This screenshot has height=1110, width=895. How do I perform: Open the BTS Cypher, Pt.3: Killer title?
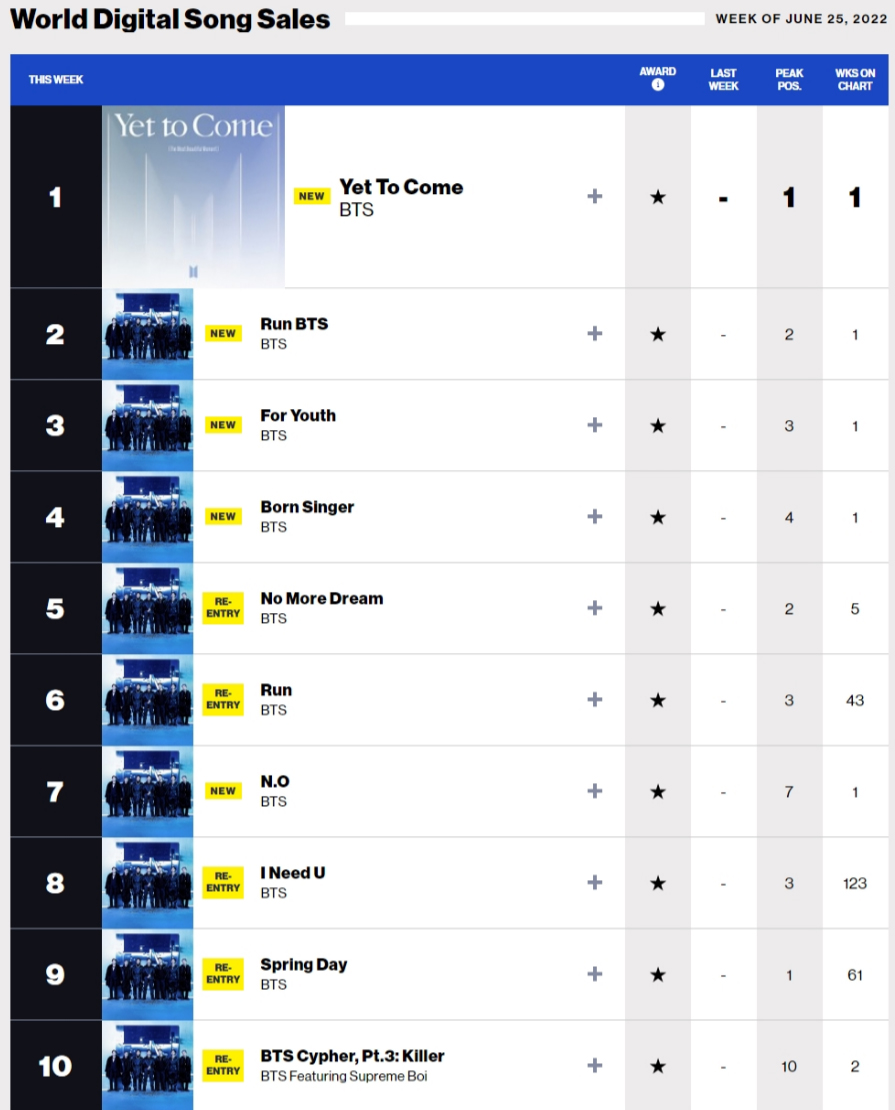point(352,1056)
